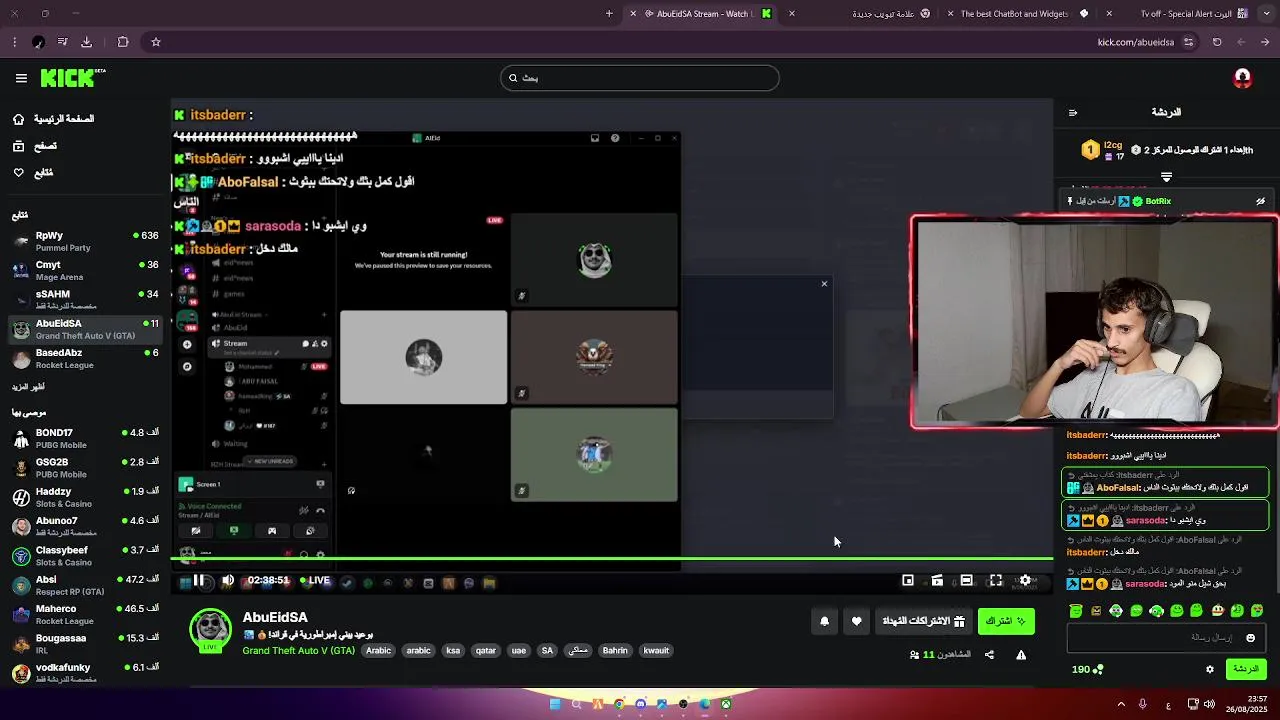This screenshot has height=720, width=1280.
Task: Expand the gift leaderboard chevron
Action: pyautogui.click(x=1166, y=177)
